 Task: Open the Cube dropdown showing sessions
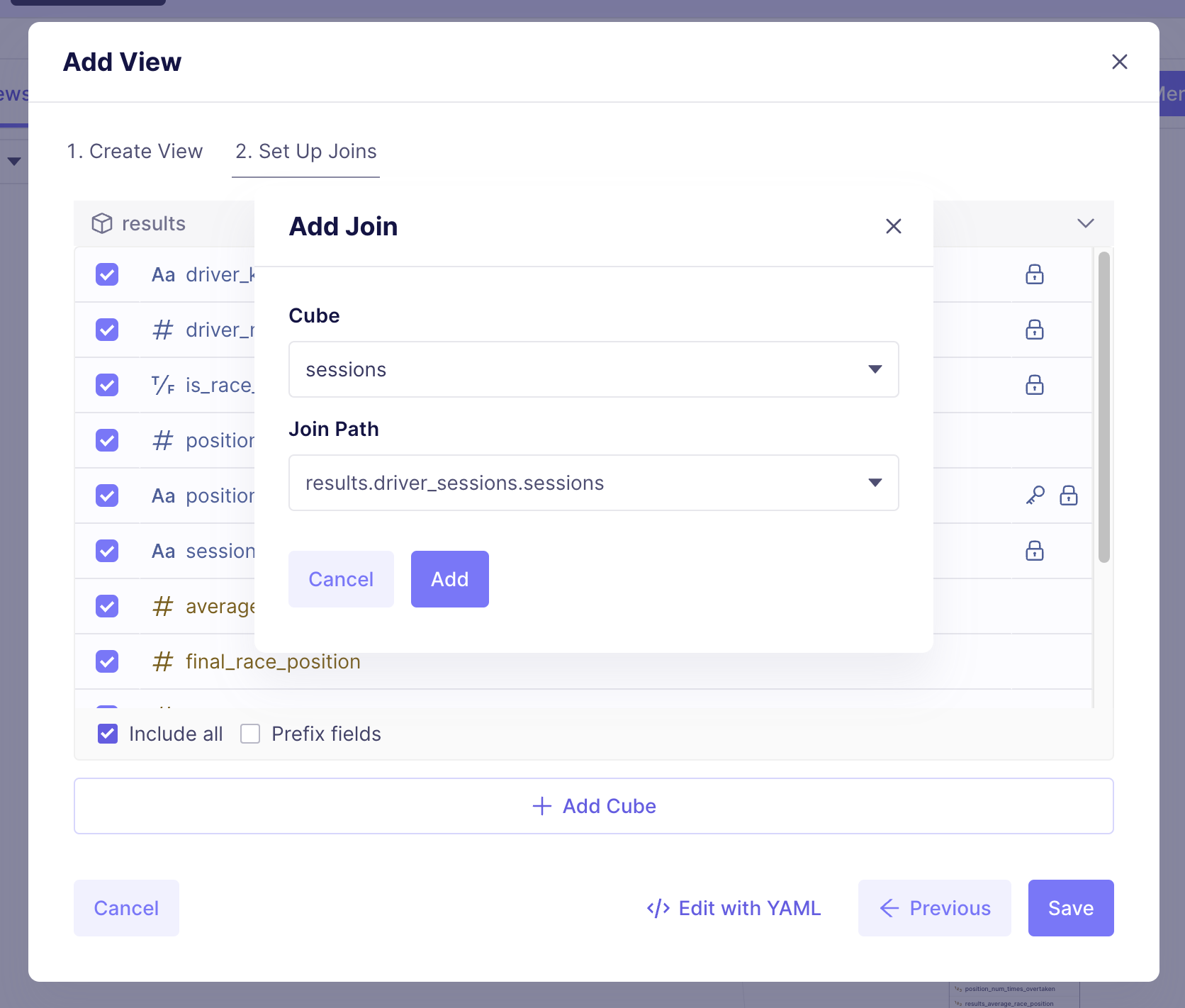(x=593, y=369)
